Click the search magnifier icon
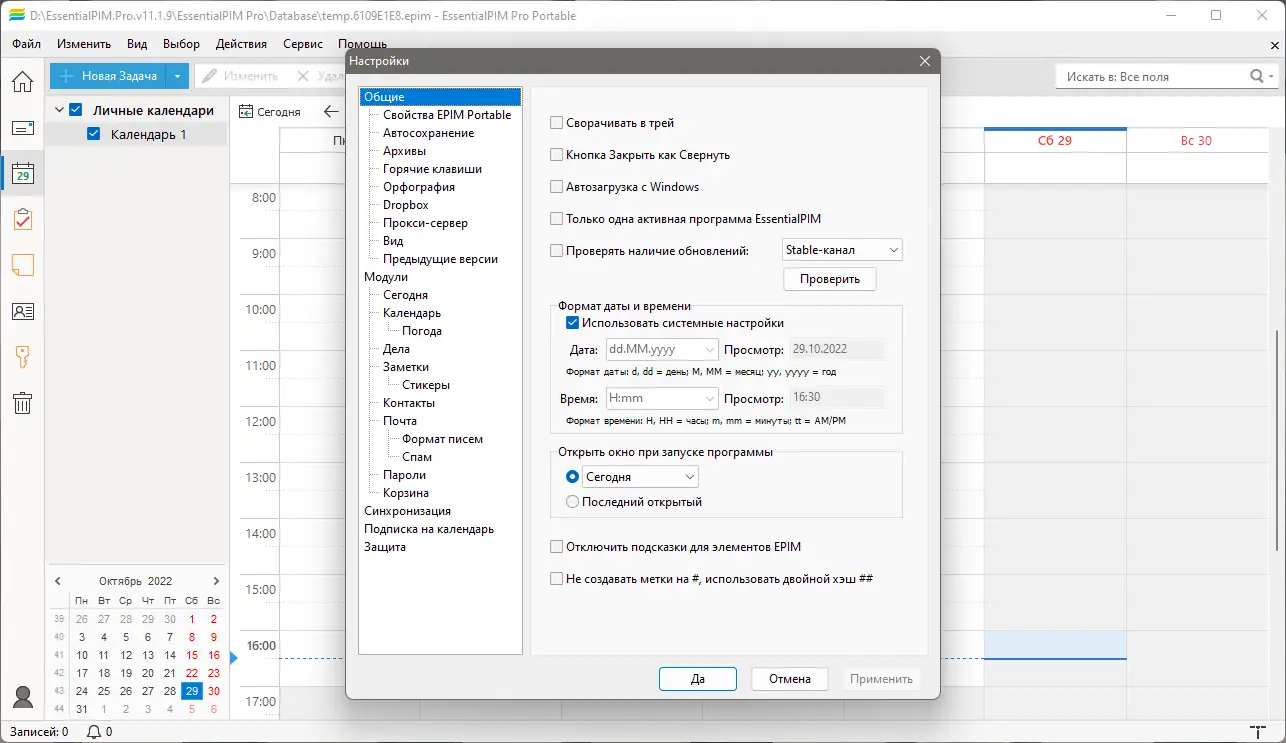Viewport: 1286px width, 743px height. click(x=1257, y=76)
